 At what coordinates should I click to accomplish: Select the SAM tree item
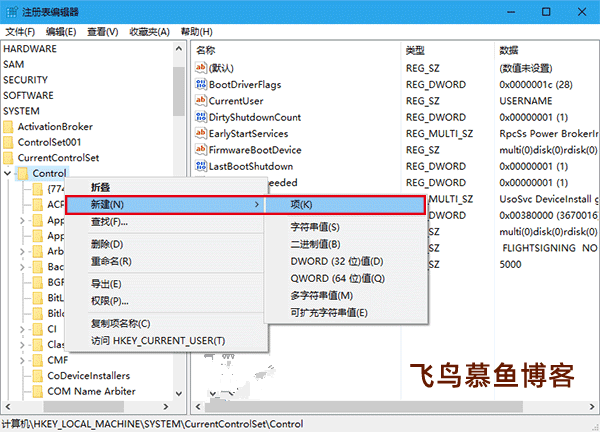click(13, 64)
